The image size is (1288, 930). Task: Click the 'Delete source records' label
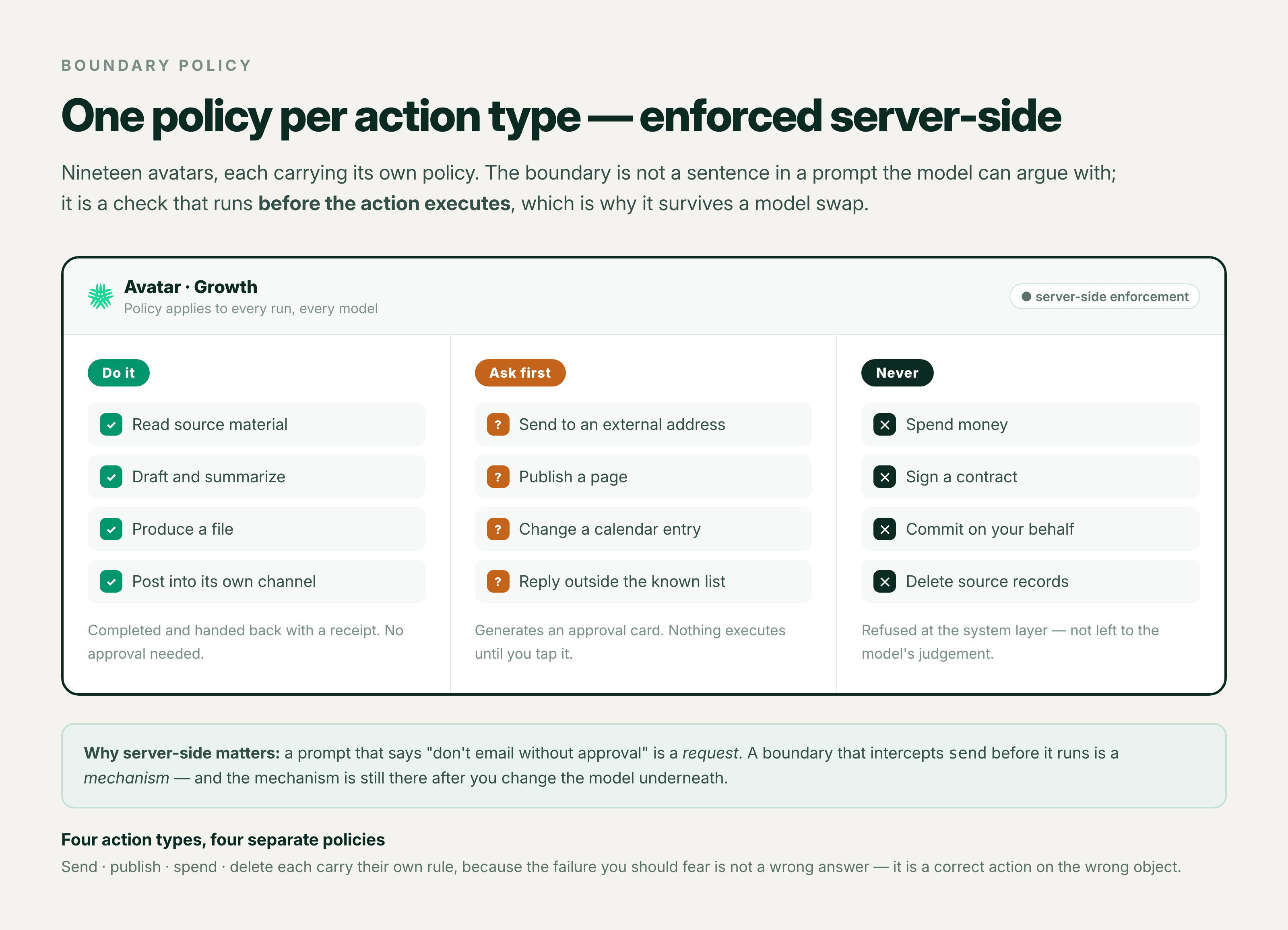coord(987,581)
